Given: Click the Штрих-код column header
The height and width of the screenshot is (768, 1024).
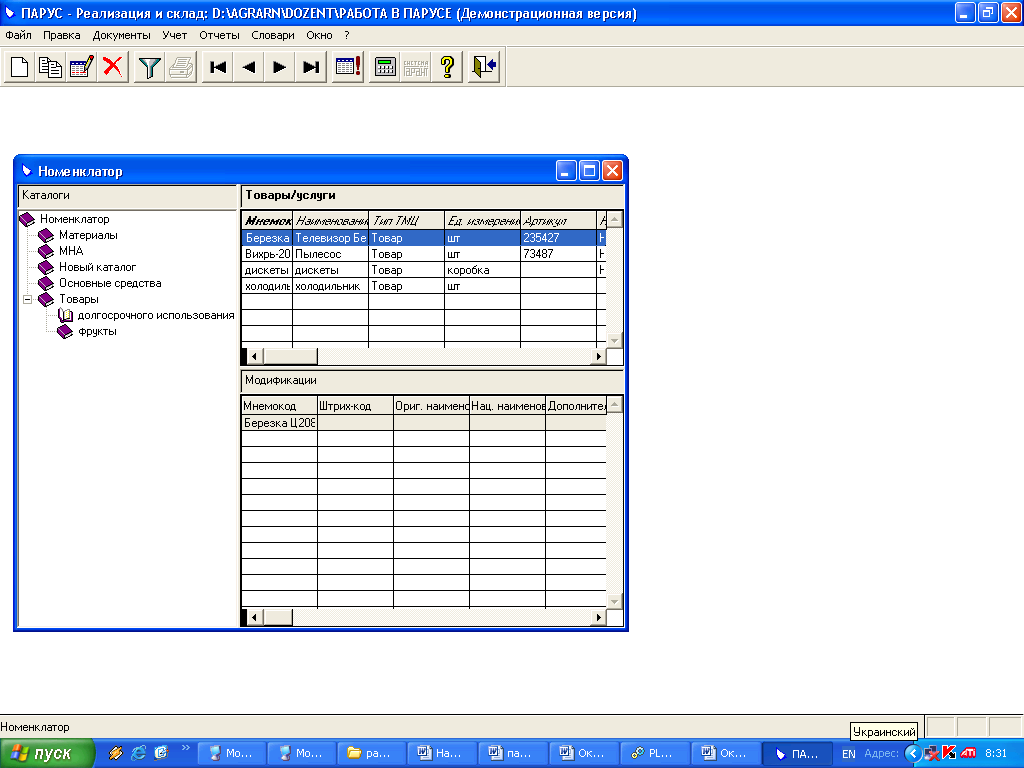Looking at the screenshot, I should point(355,406).
